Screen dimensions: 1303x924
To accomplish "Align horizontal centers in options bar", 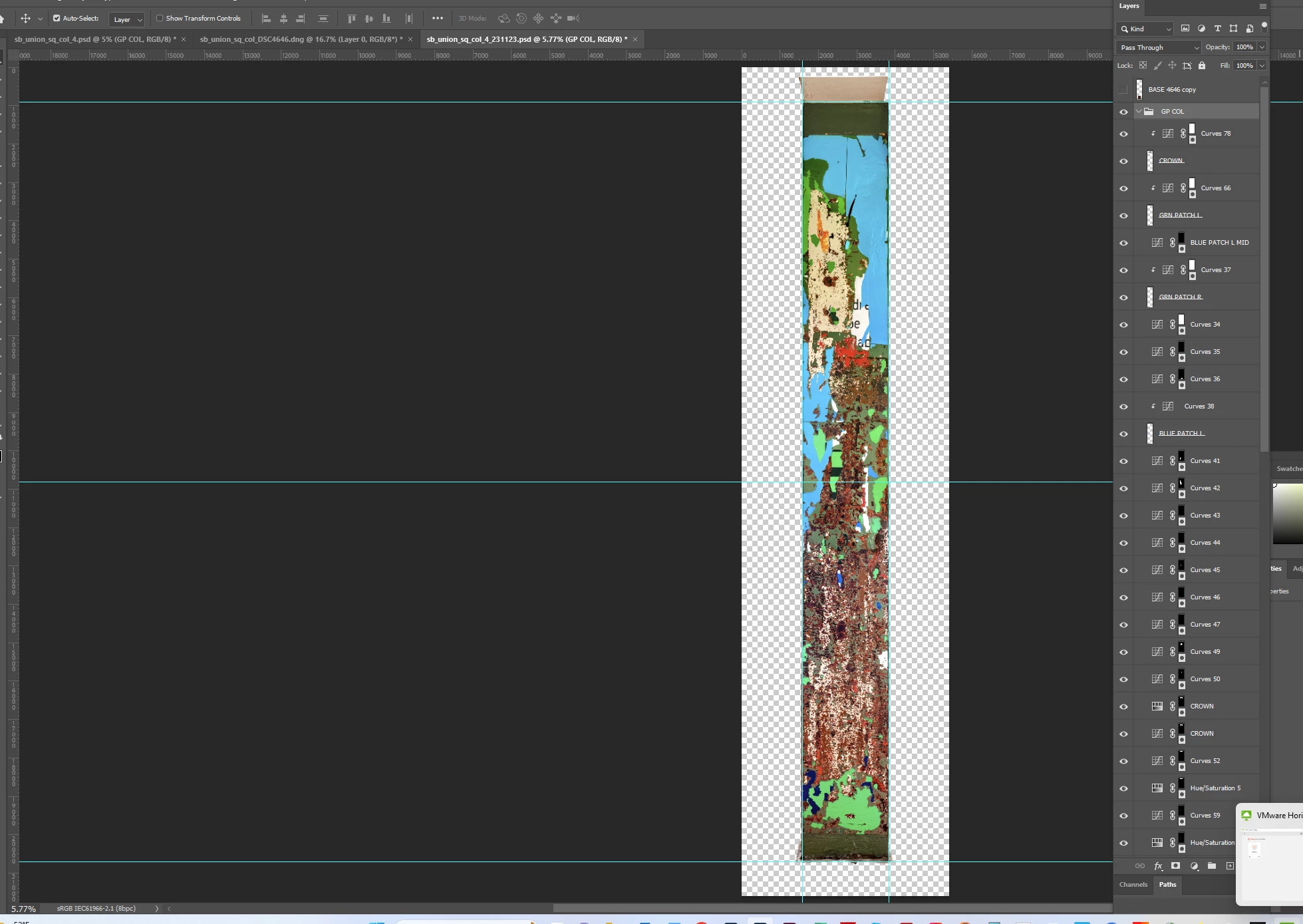I will [x=283, y=19].
